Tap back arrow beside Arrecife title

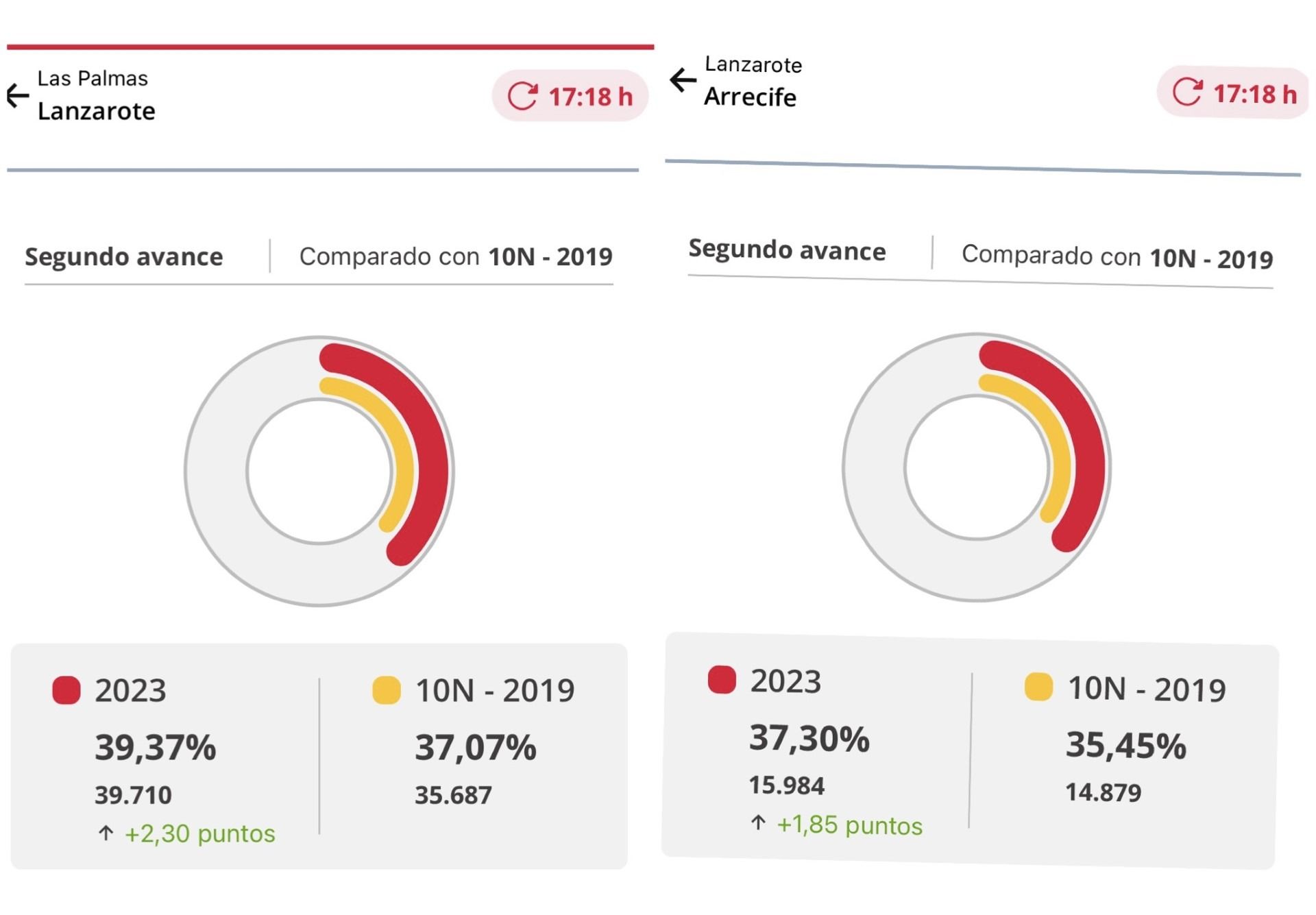tap(683, 80)
